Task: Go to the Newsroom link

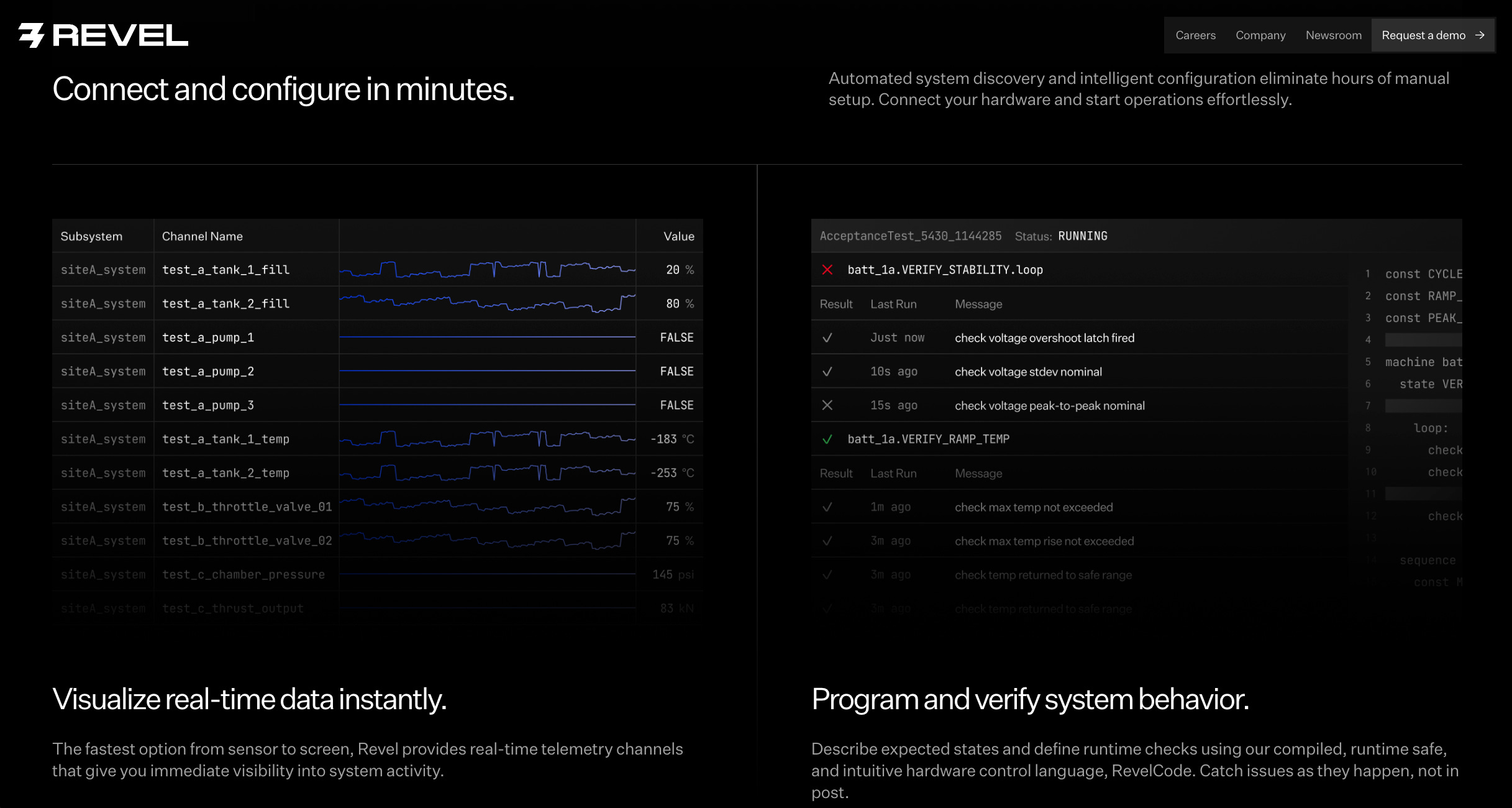Action: [1333, 35]
